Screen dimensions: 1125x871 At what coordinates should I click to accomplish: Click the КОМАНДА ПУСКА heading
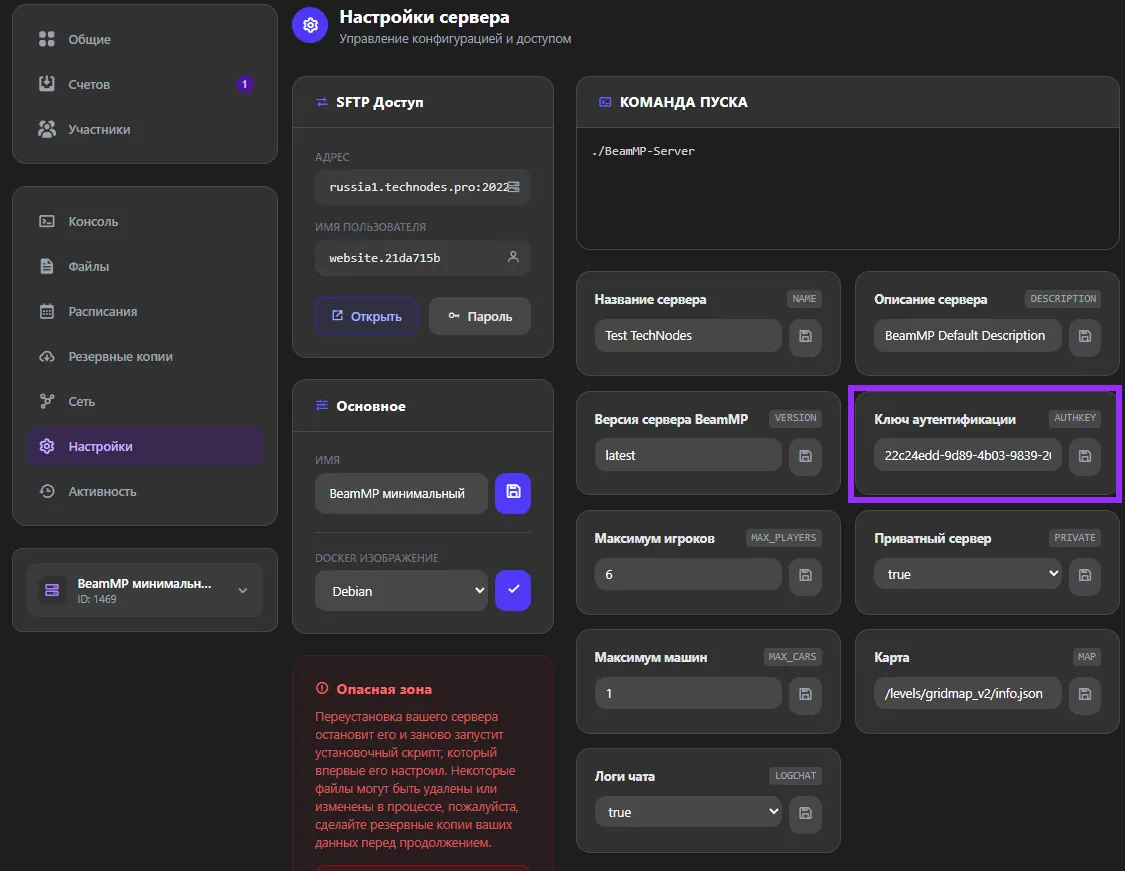point(683,102)
